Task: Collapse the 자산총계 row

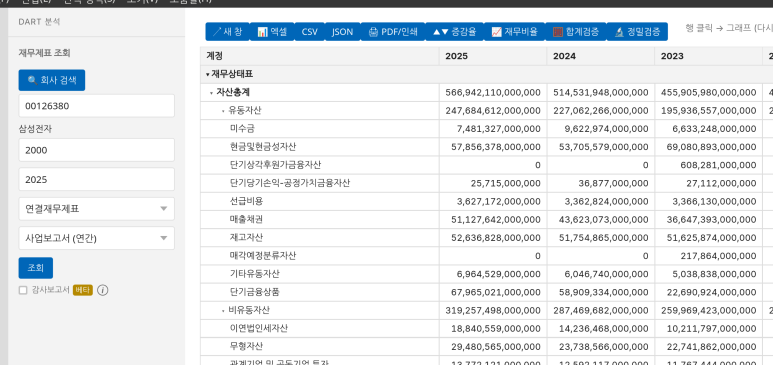Action: pos(211,93)
